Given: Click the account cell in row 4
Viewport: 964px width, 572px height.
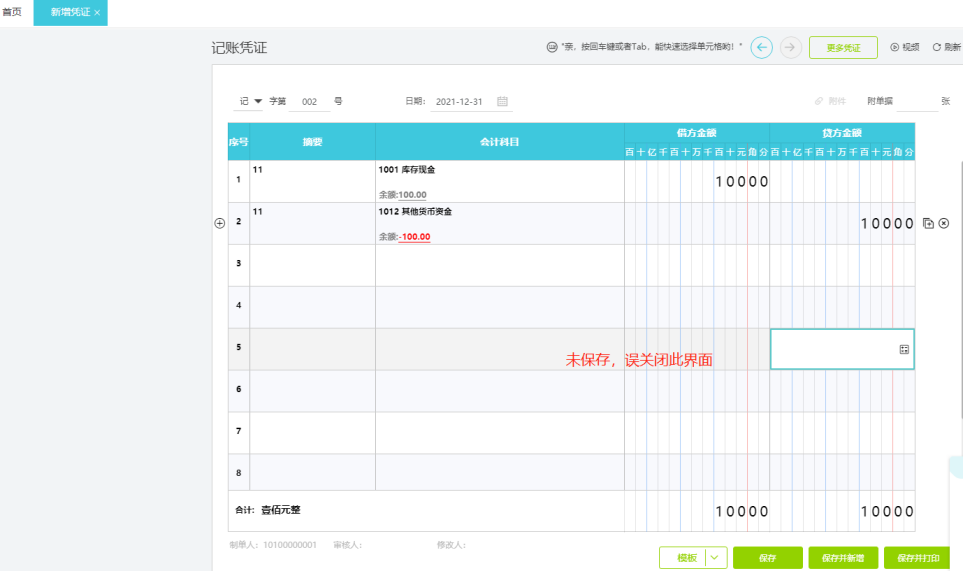Looking at the screenshot, I should tap(500, 307).
